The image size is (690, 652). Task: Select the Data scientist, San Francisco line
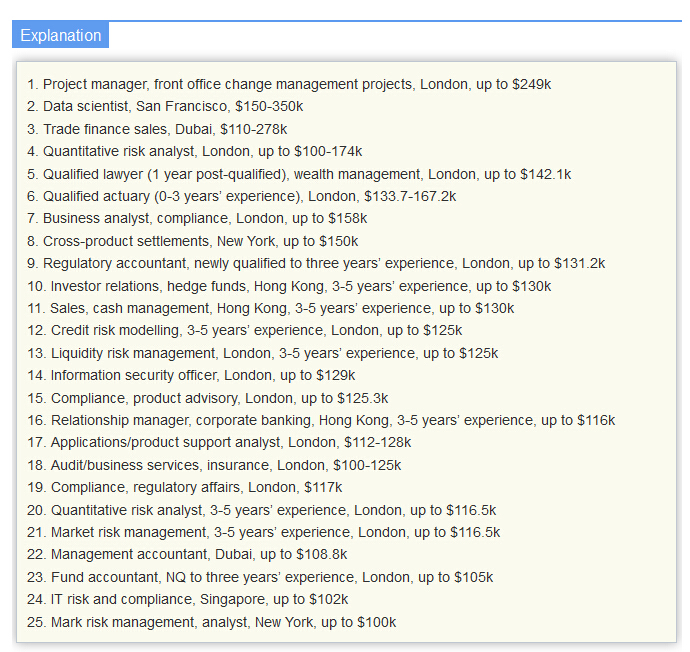coord(166,107)
